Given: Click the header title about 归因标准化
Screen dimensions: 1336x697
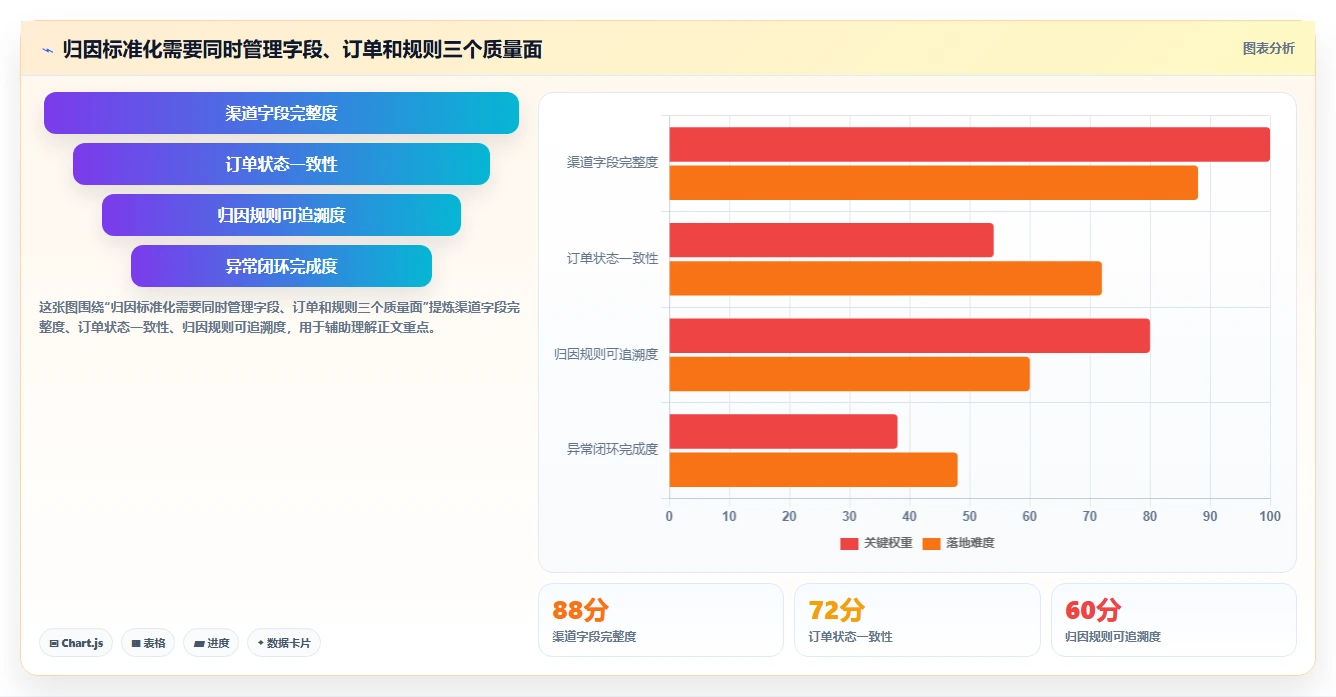Looking at the screenshot, I should (302, 49).
